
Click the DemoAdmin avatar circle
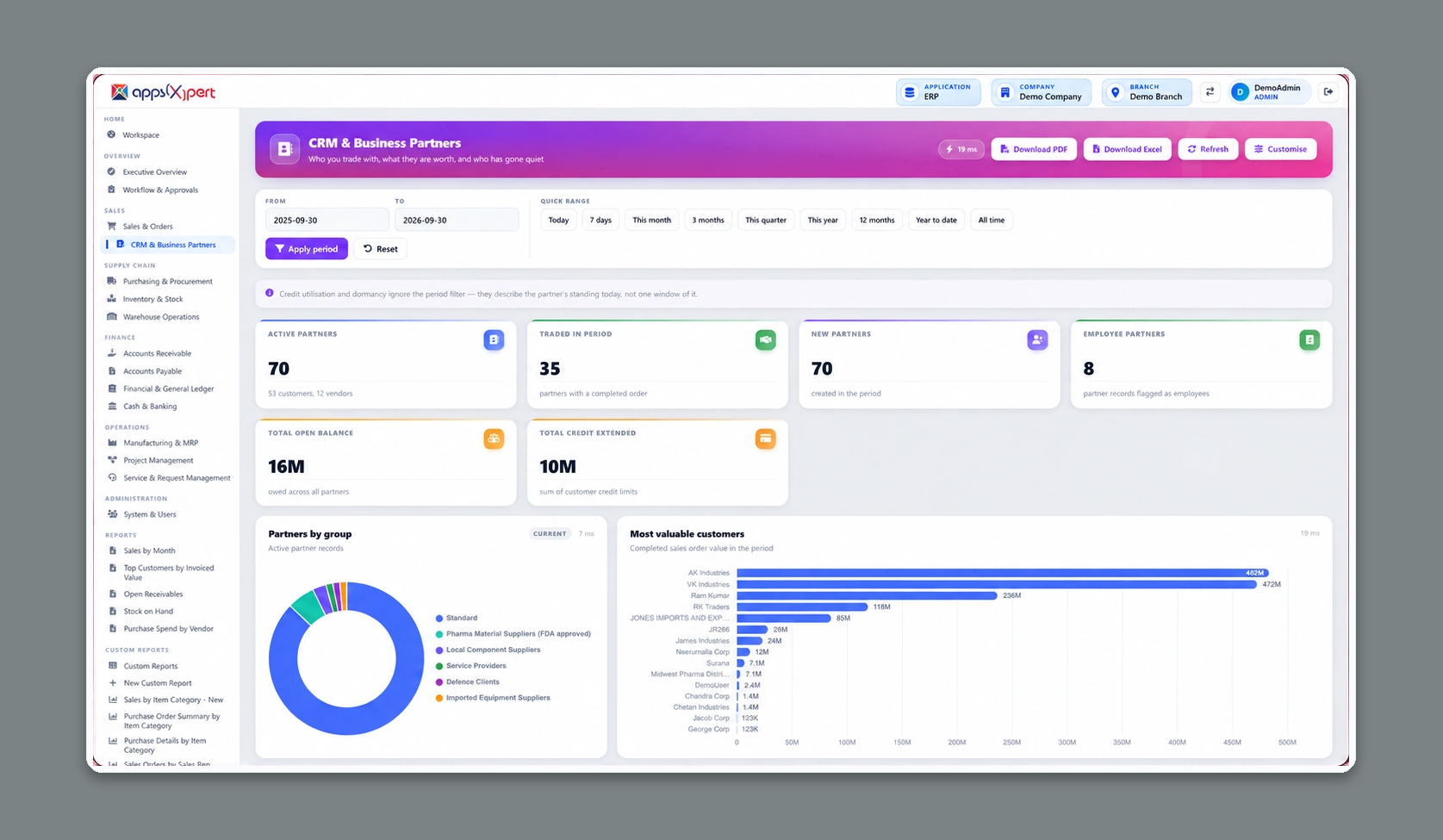pyautogui.click(x=1240, y=92)
